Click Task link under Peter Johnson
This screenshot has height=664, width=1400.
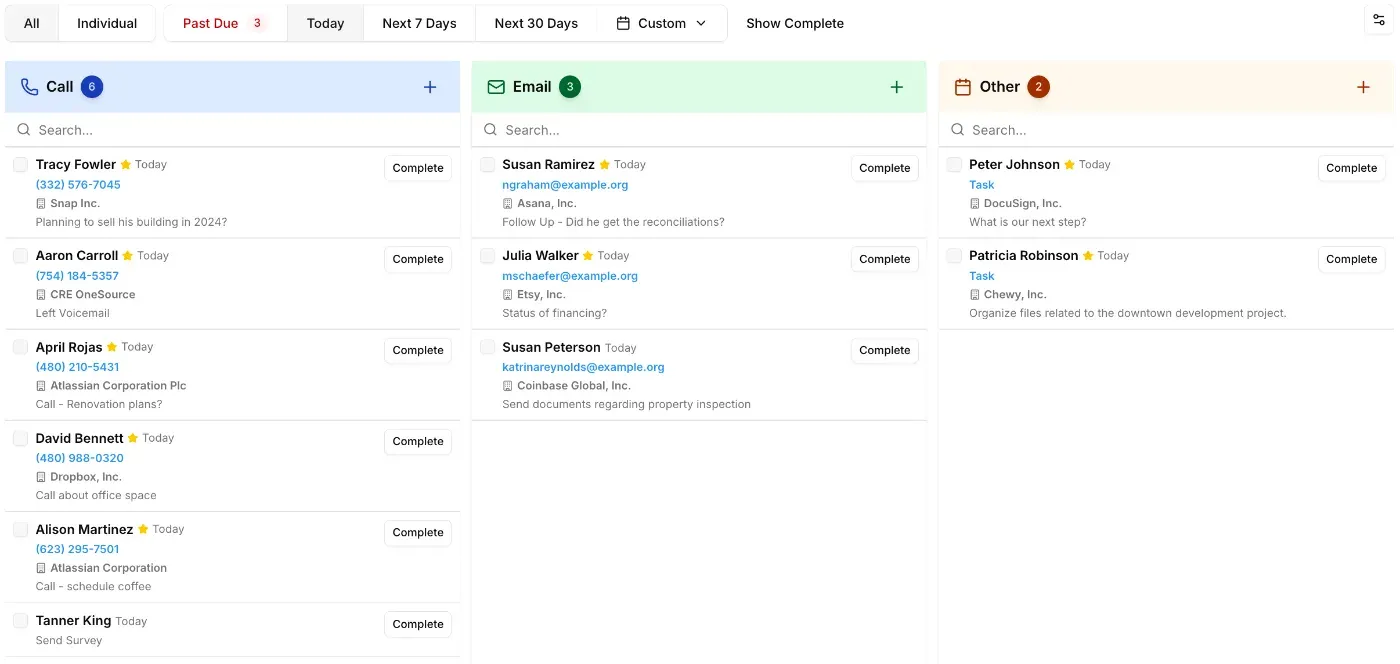point(982,185)
